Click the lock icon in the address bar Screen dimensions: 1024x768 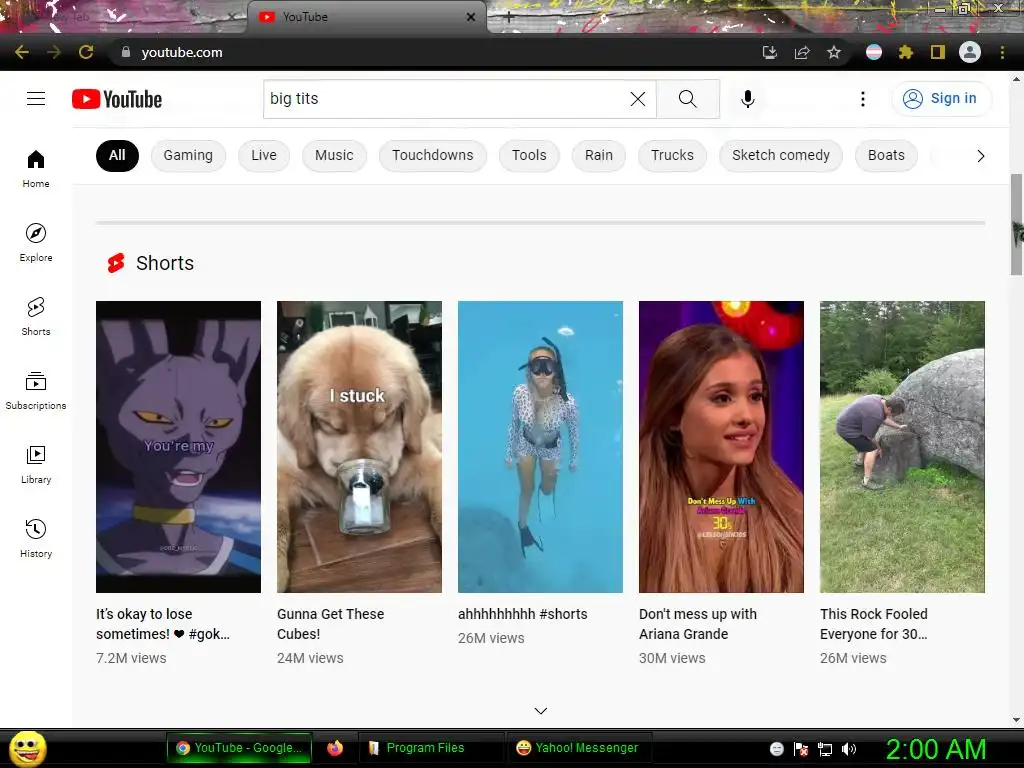[x=126, y=52]
